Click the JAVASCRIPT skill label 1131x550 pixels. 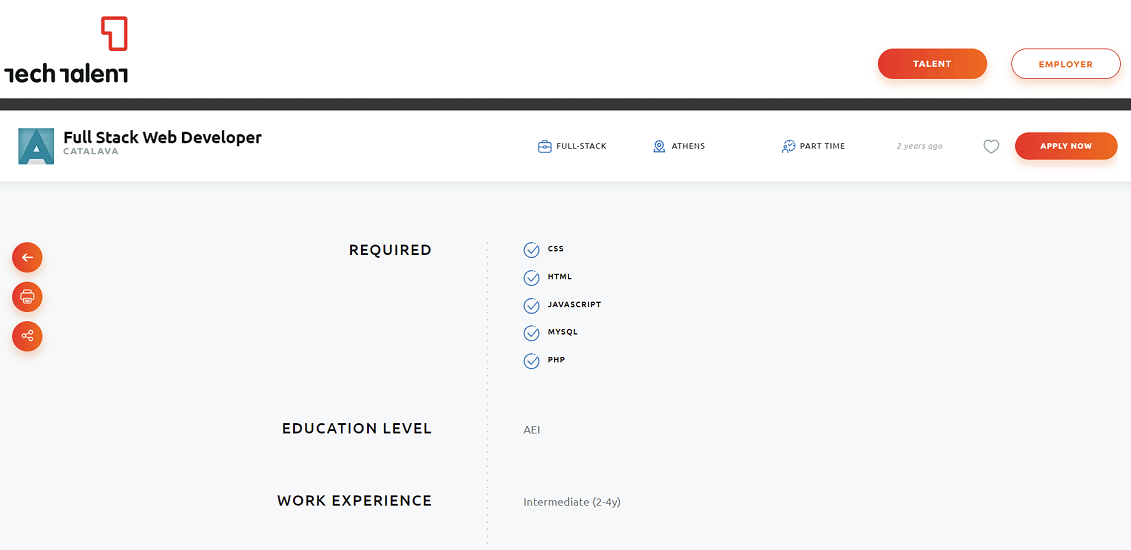pos(574,304)
